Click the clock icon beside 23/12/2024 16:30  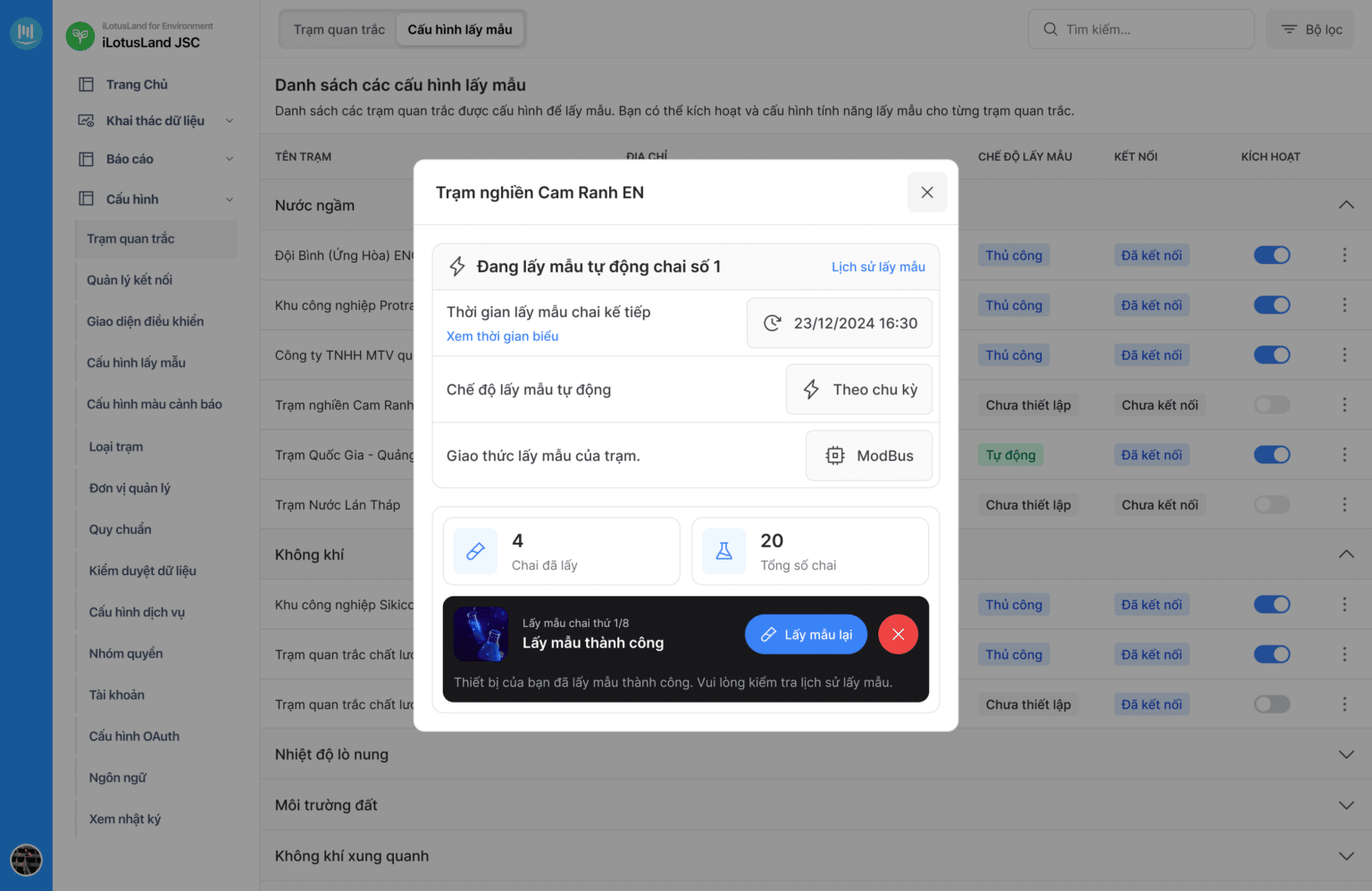pos(772,323)
